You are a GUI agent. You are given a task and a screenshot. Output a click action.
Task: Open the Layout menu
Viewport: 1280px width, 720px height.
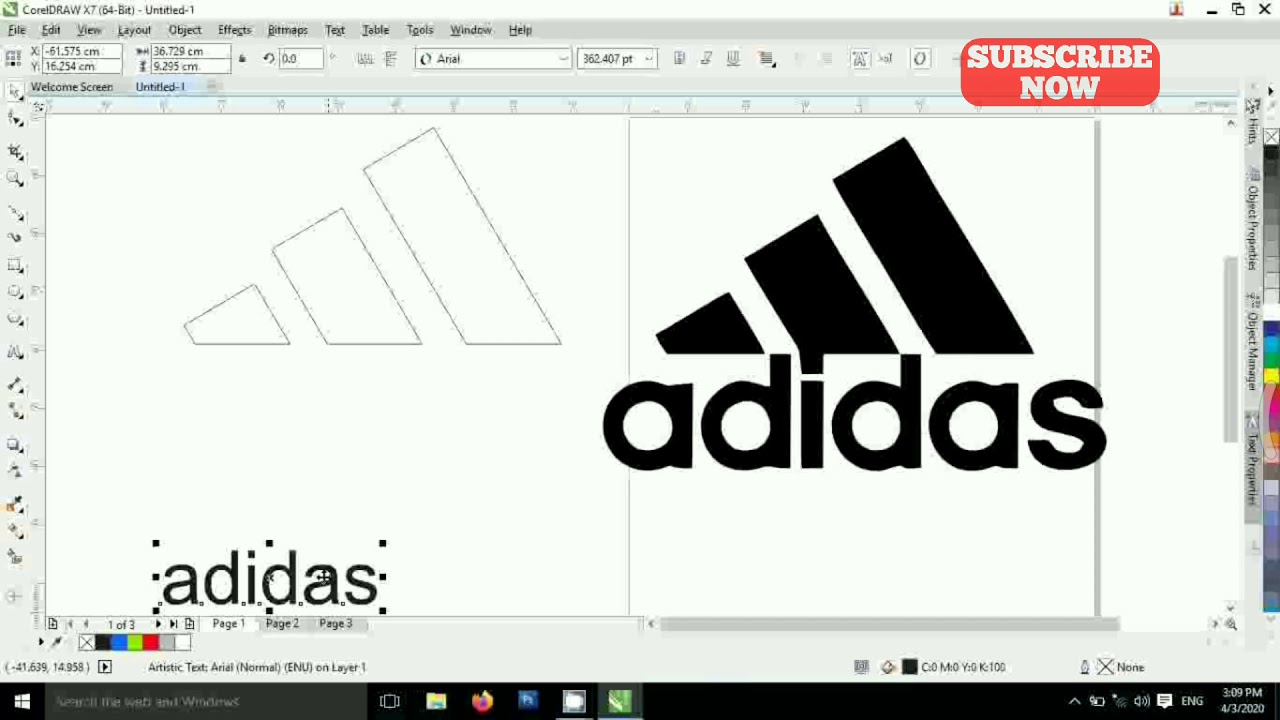pos(134,30)
